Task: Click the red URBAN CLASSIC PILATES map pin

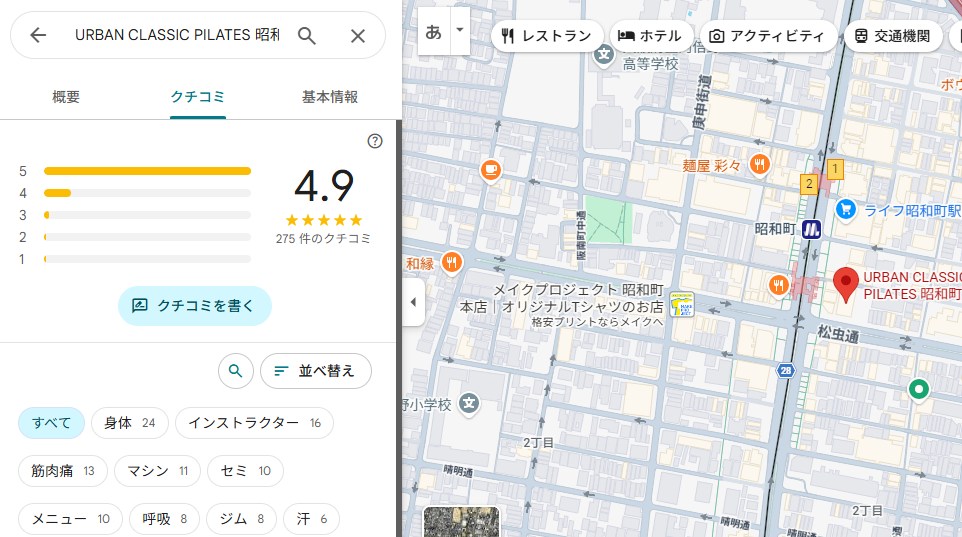Action: coord(846,284)
